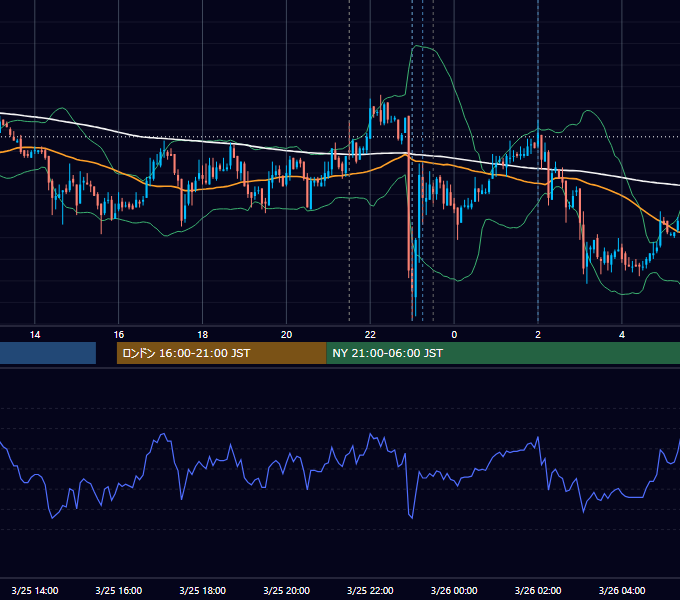Click the 3/25 18:00 bottom axis label

pos(203,590)
